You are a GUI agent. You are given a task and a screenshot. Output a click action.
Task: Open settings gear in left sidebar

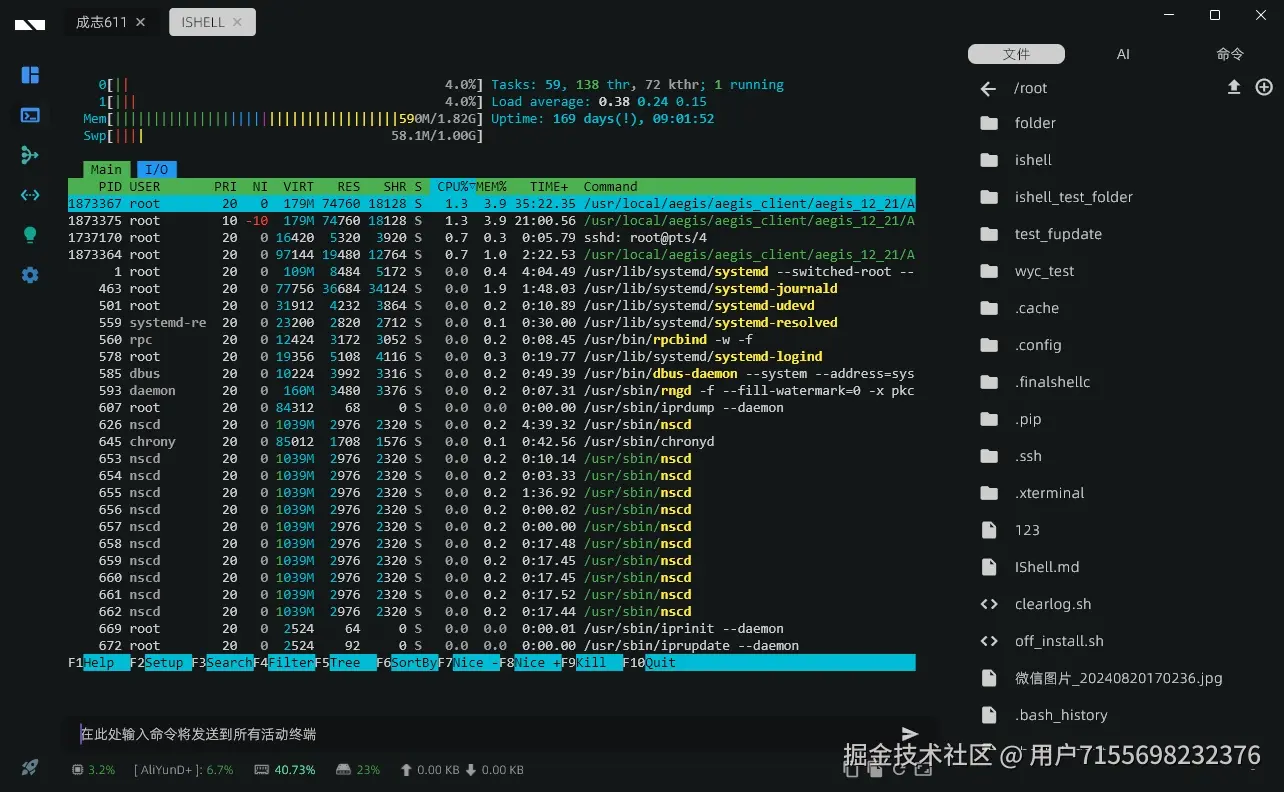(30, 275)
